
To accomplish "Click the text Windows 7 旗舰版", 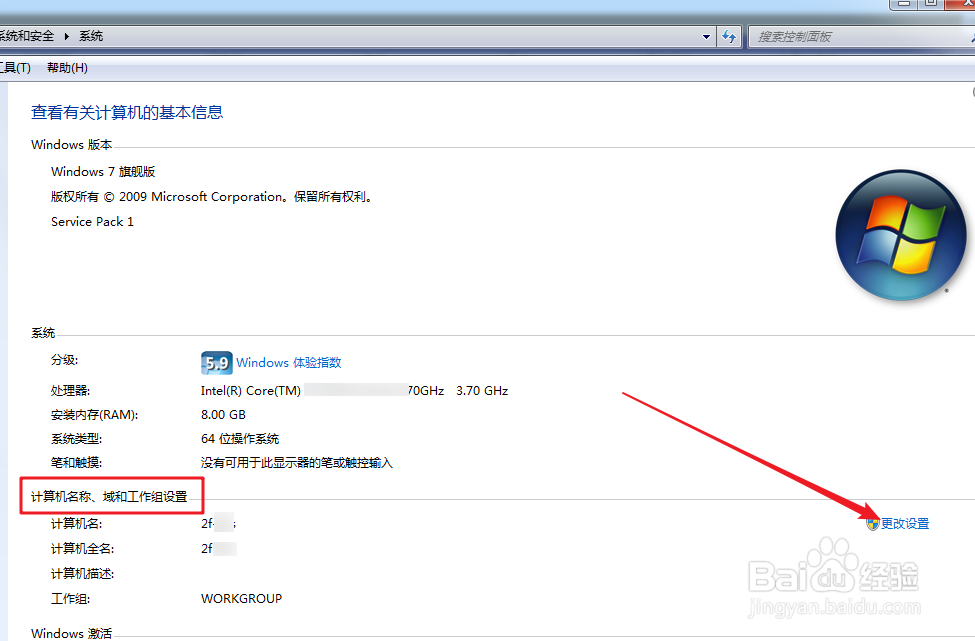I will (x=103, y=172).
